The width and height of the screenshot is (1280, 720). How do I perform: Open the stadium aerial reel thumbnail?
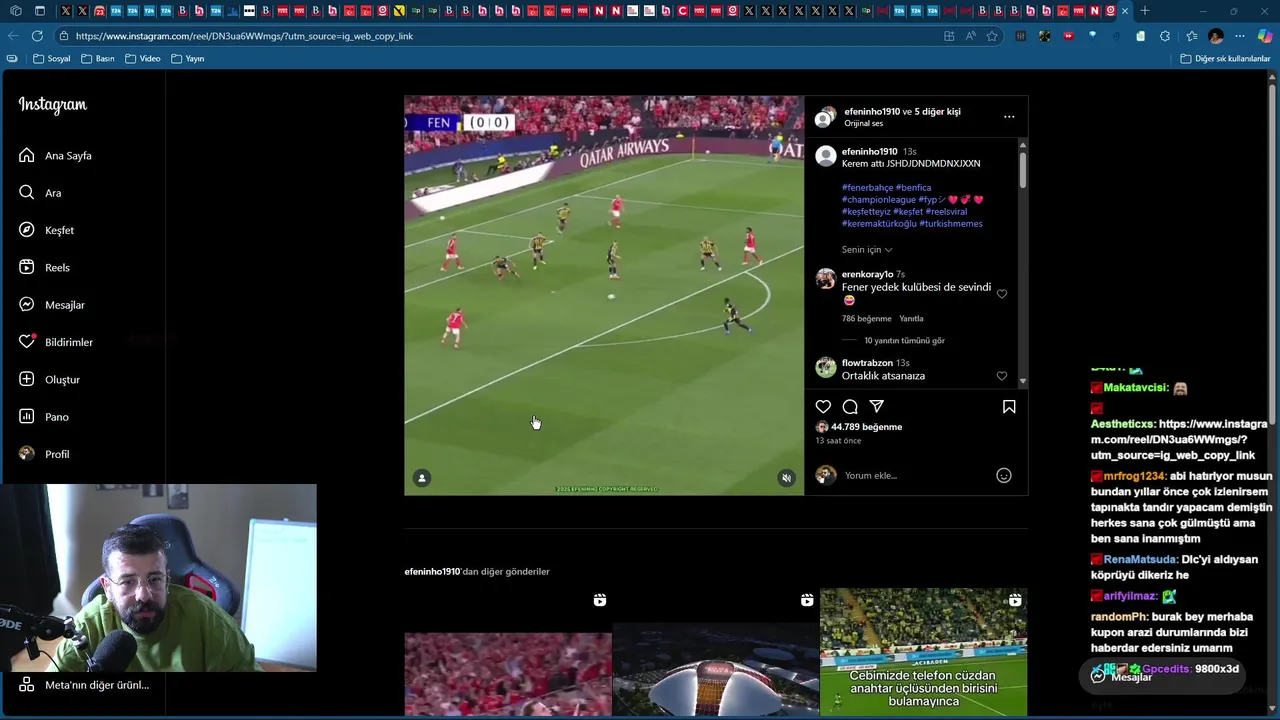(x=715, y=652)
